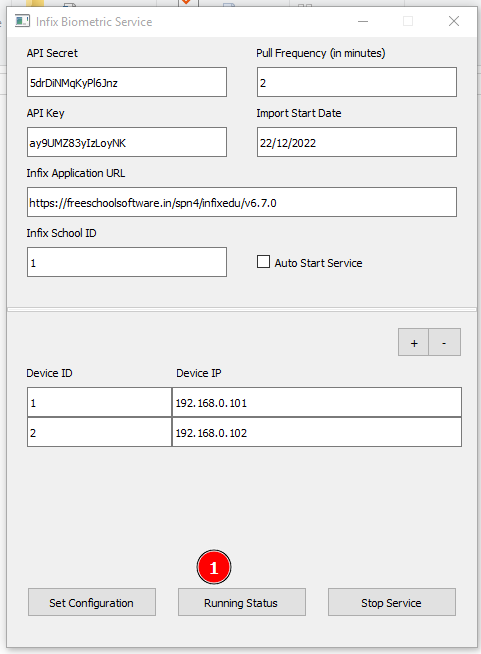This screenshot has width=481, height=654.
Task: Focus the Pull Frequency field
Action: [357, 82]
